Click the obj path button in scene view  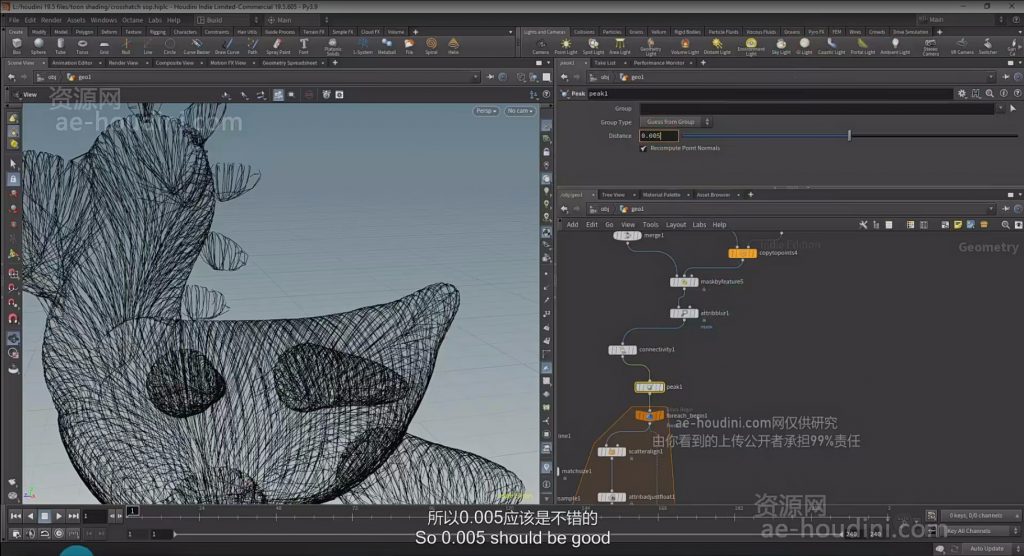(x=48, y=77)
